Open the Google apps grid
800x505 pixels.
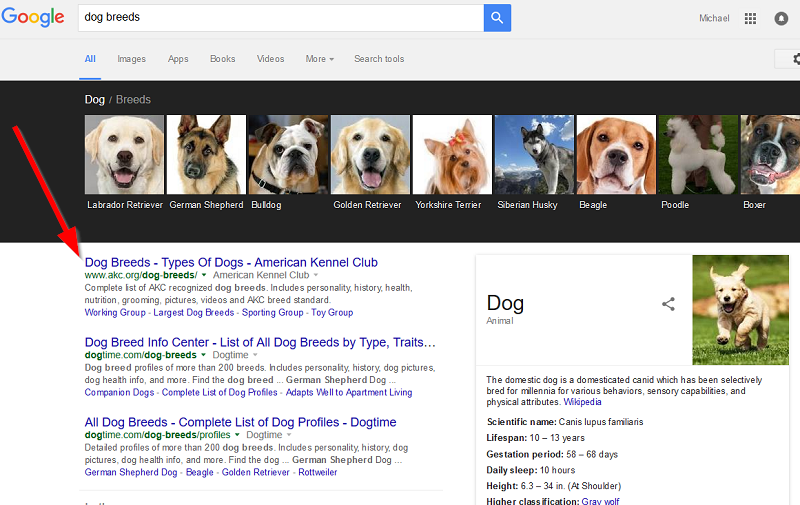pos(750,18)
